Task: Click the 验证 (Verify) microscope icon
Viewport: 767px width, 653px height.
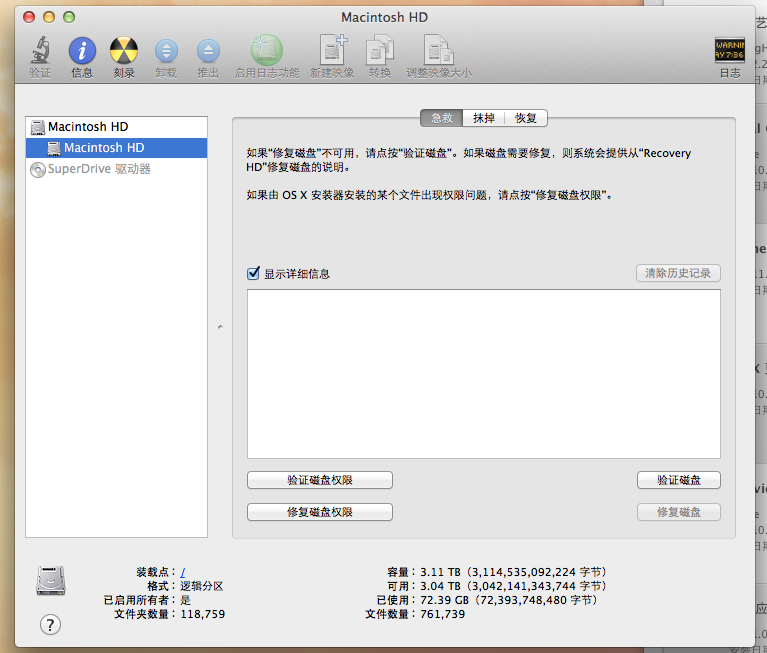Action: (x=40, y=50)
